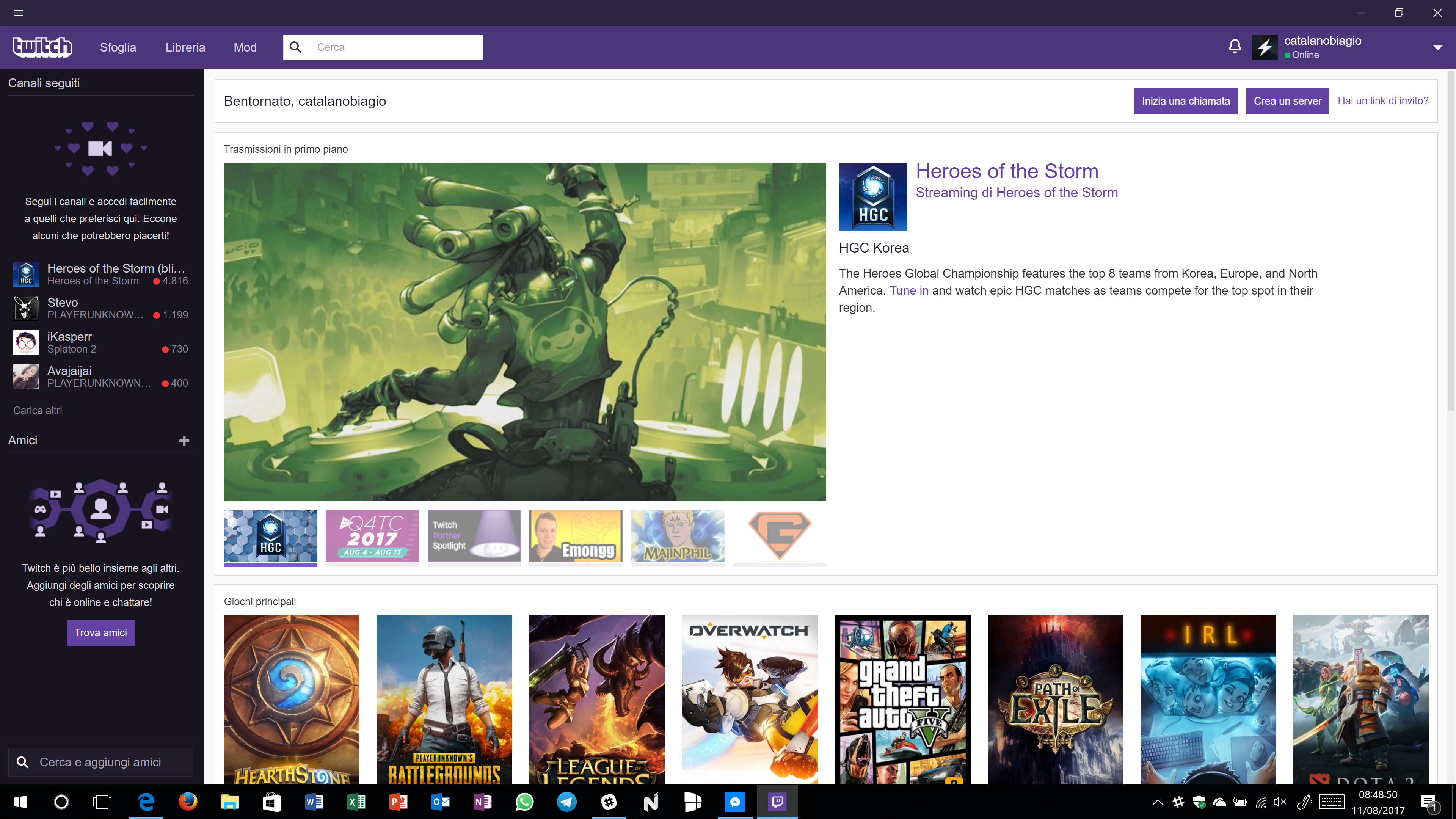Click Splatoon 2 game label
The width and height of the screenshot is (1456, 819).
(x=72, y=349)
